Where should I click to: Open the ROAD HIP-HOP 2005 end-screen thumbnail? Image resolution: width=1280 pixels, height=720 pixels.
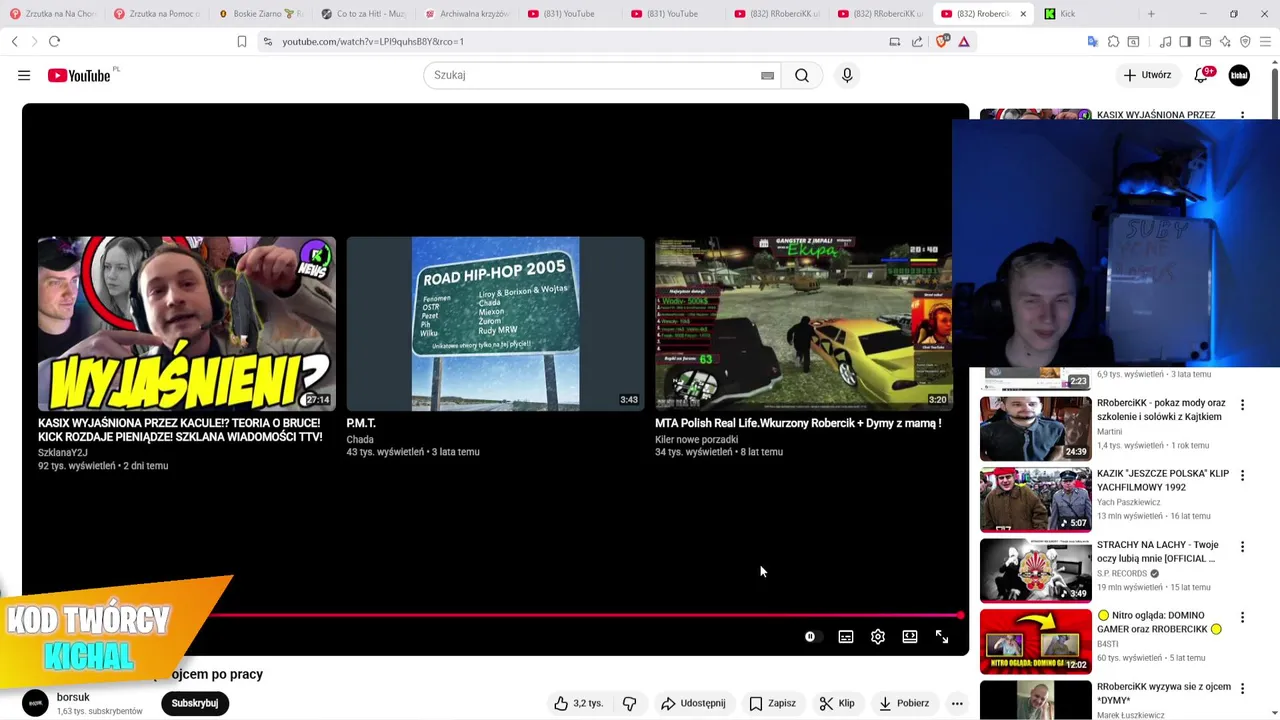495,324
